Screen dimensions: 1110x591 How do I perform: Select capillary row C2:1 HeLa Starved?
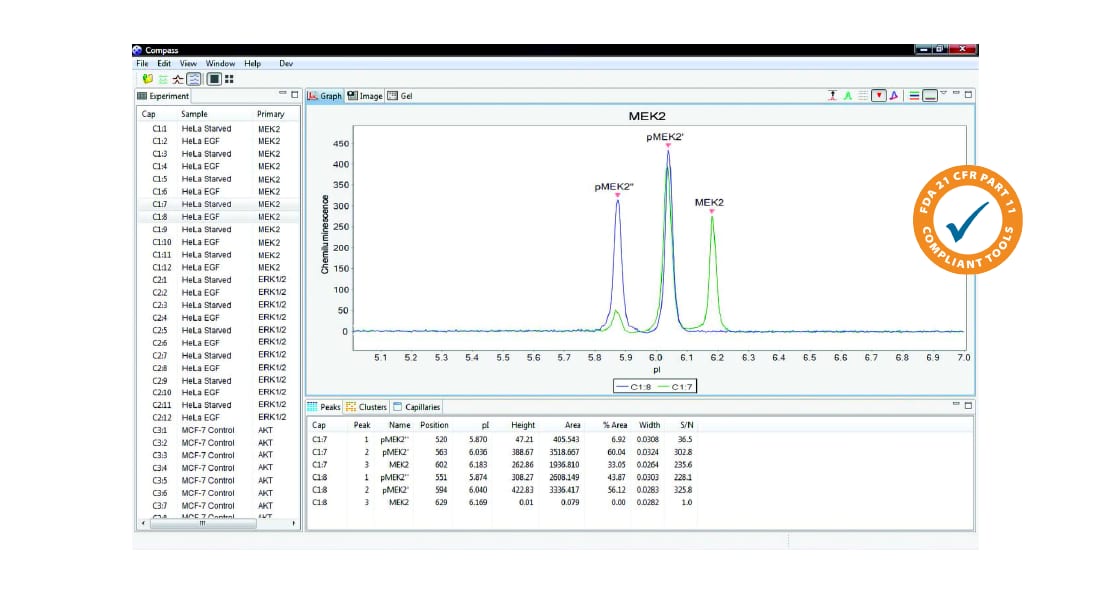pyautogui.click(x=218, y=280)
